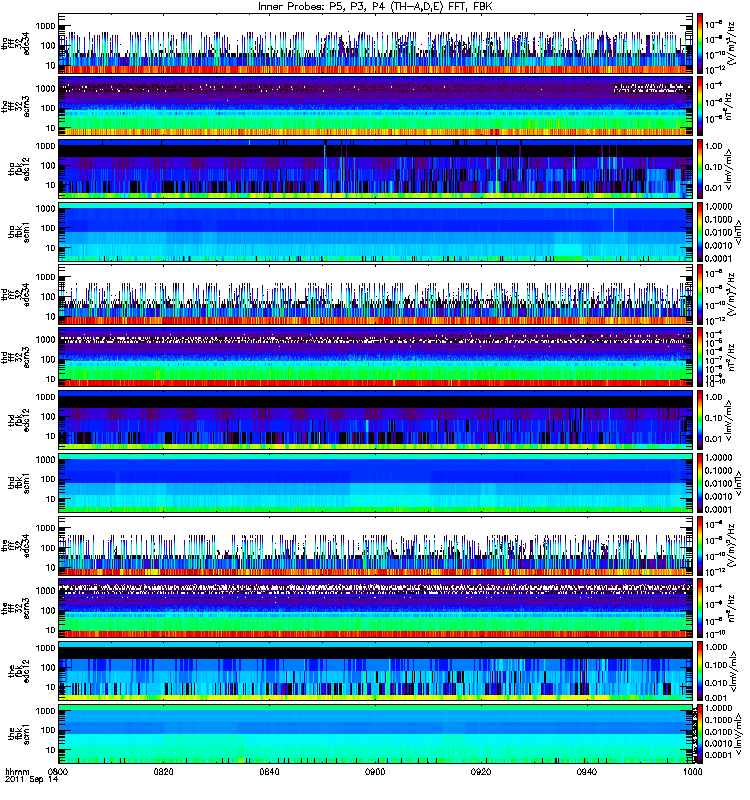This screenshot has width=750, height=800.
Task: Click the (V/m)²/Hz unit label beside tha edc34
Action: [731, 43]
